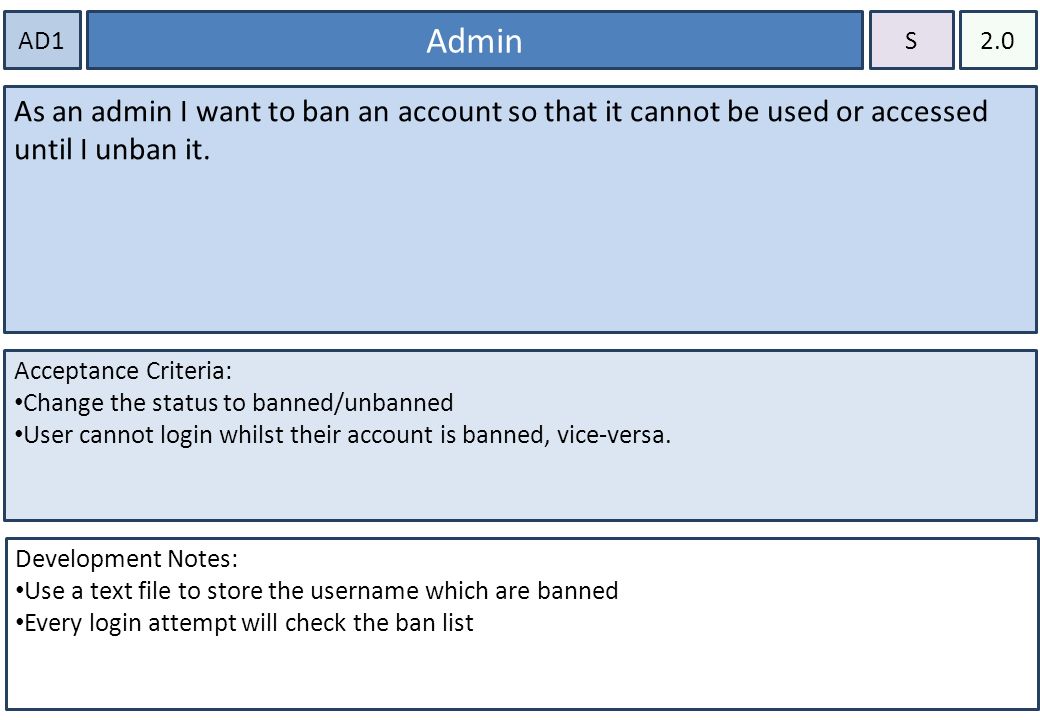Click the S size label box
1040x720 pixels.
911,40
